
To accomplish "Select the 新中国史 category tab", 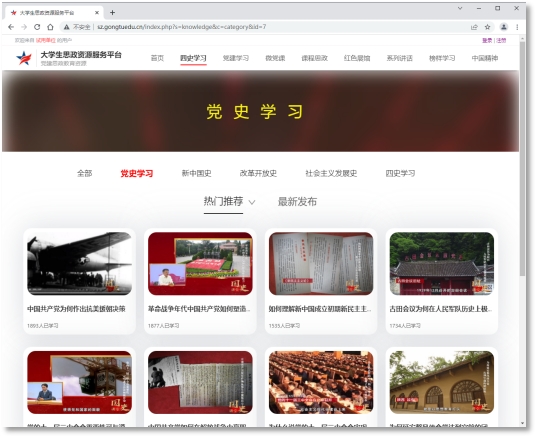I will click(197, 173).
